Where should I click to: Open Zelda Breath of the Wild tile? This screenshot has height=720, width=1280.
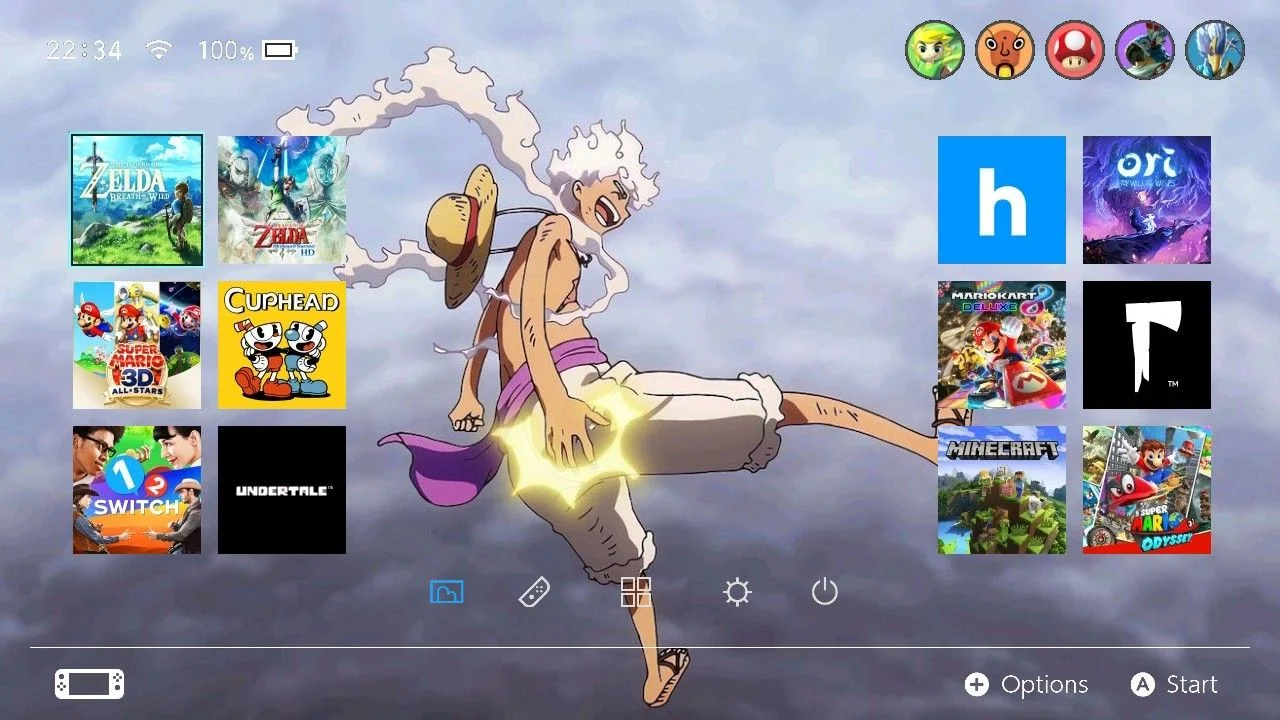coord(137,200)
